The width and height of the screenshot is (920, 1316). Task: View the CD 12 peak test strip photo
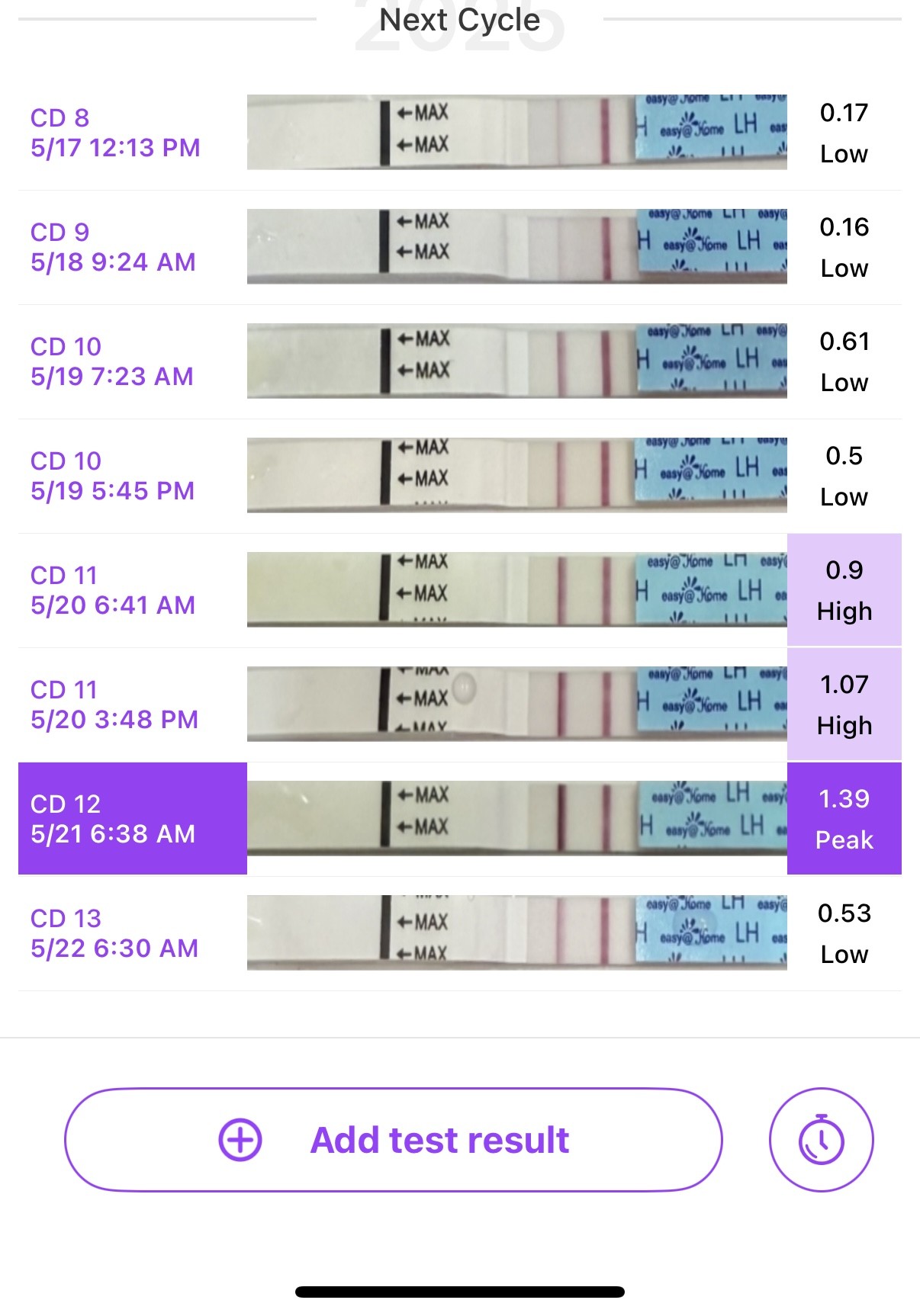click(x=516, y=818)
